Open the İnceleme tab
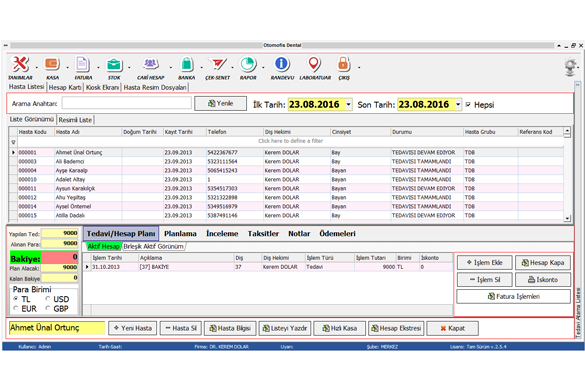Image resolution: width=585 pixels, height=390 pixels. coord(222,234)
